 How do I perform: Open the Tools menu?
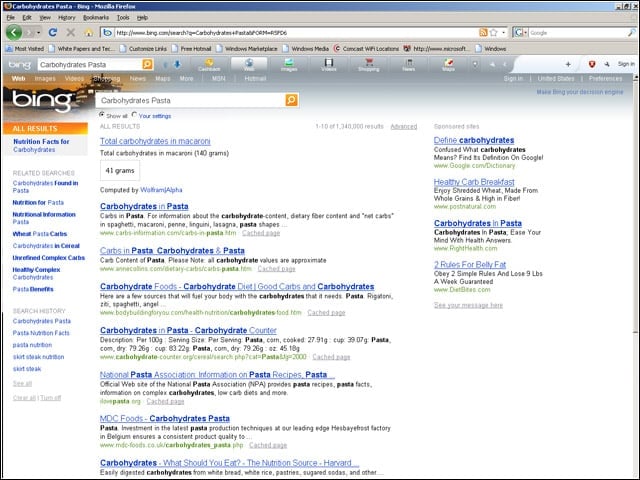(x=123, y=18)
